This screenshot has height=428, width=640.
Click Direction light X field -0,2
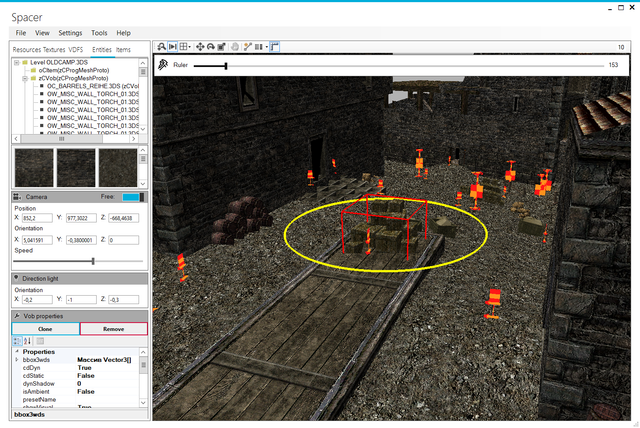click(37, 300)
